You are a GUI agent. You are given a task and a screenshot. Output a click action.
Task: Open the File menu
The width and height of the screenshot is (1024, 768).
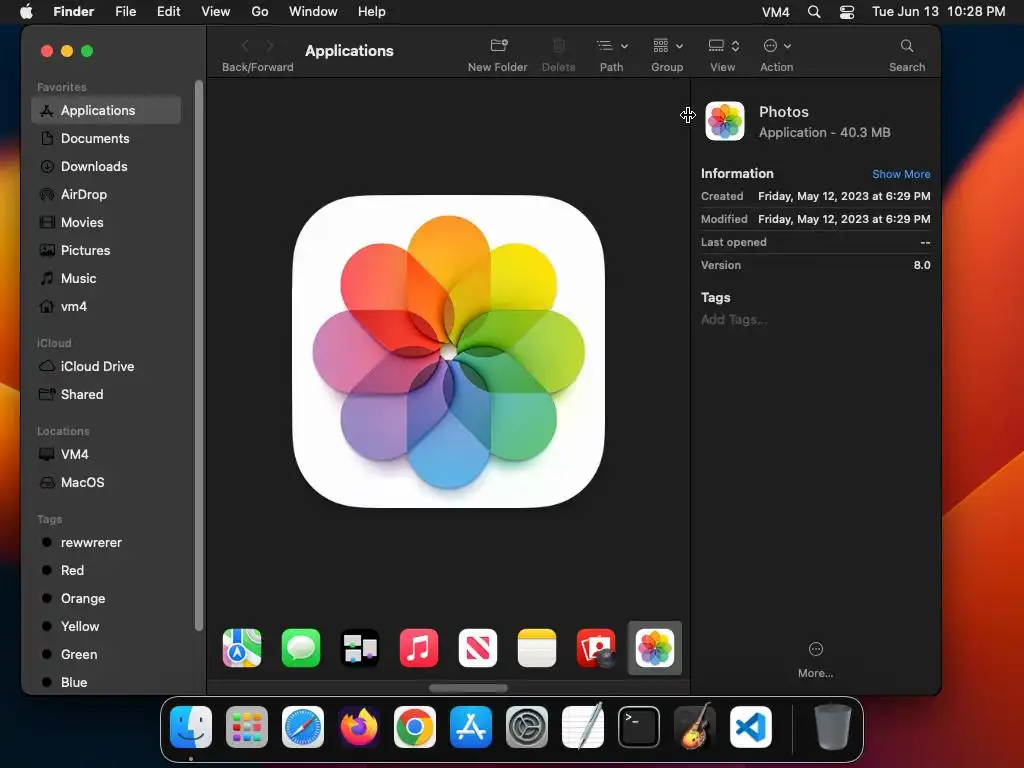pos(125,12)
